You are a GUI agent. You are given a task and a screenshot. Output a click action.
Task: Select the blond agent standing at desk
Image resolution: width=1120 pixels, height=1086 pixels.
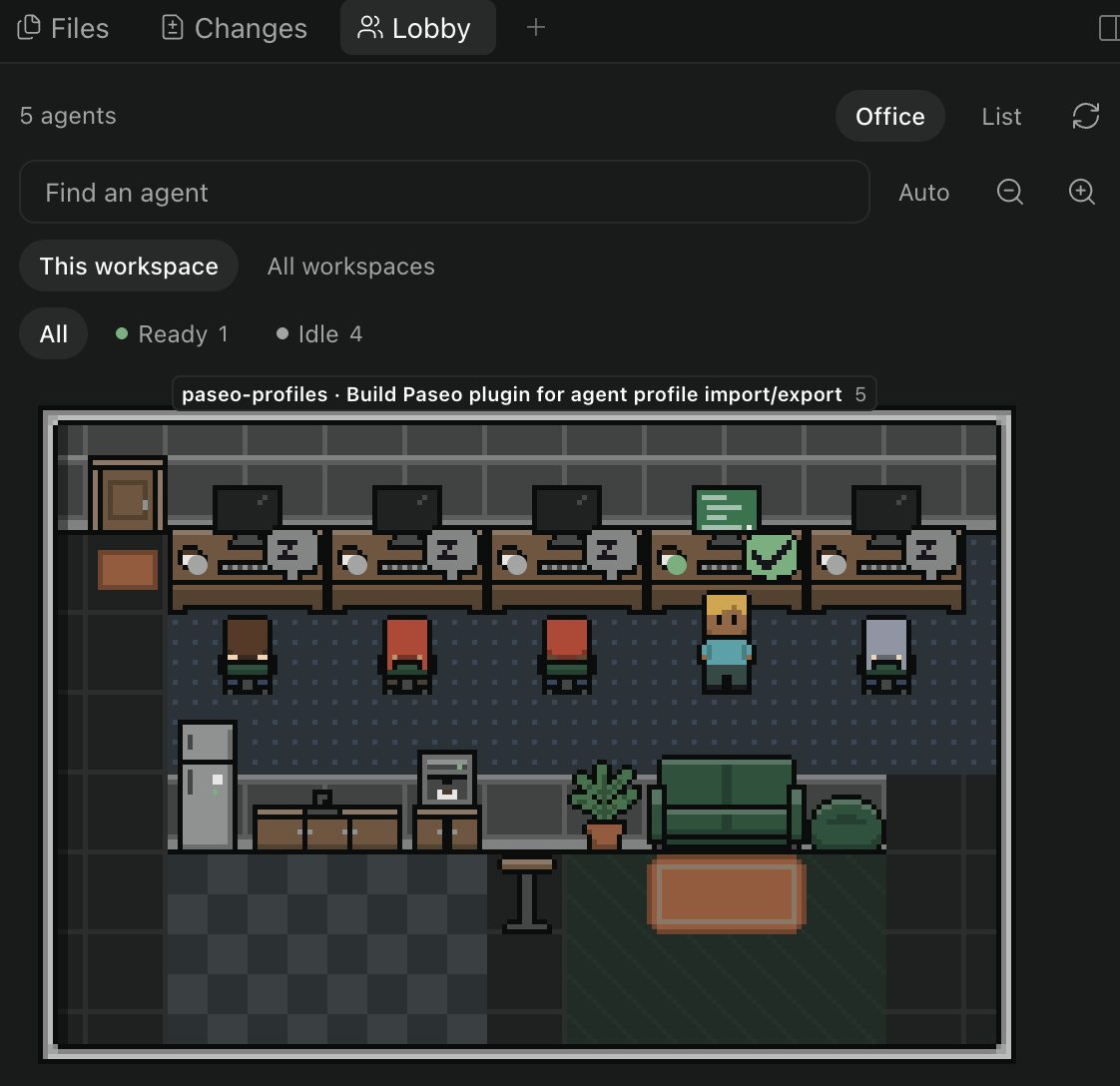pos(727,642)
